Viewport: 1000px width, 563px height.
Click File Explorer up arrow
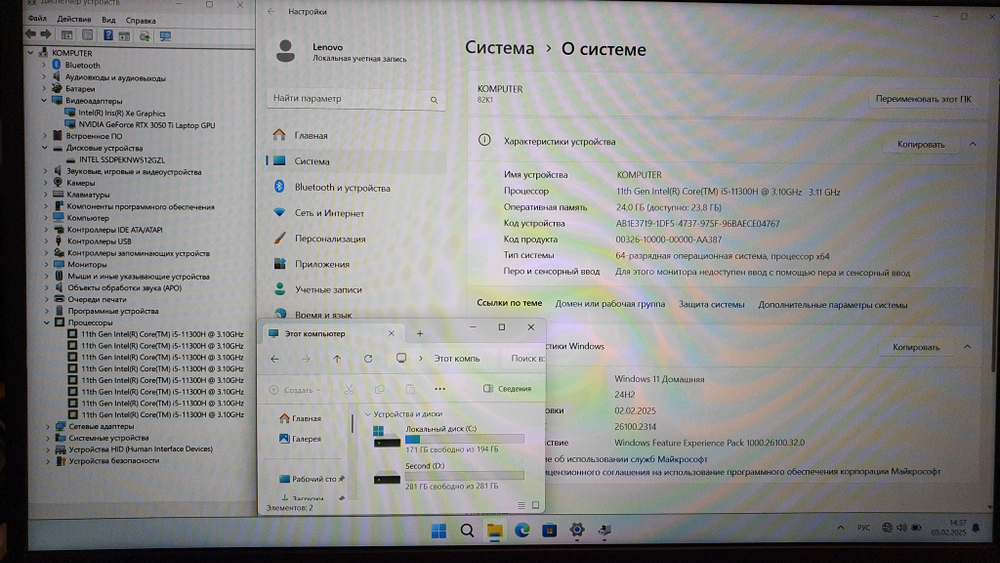[x=337, y=359]
